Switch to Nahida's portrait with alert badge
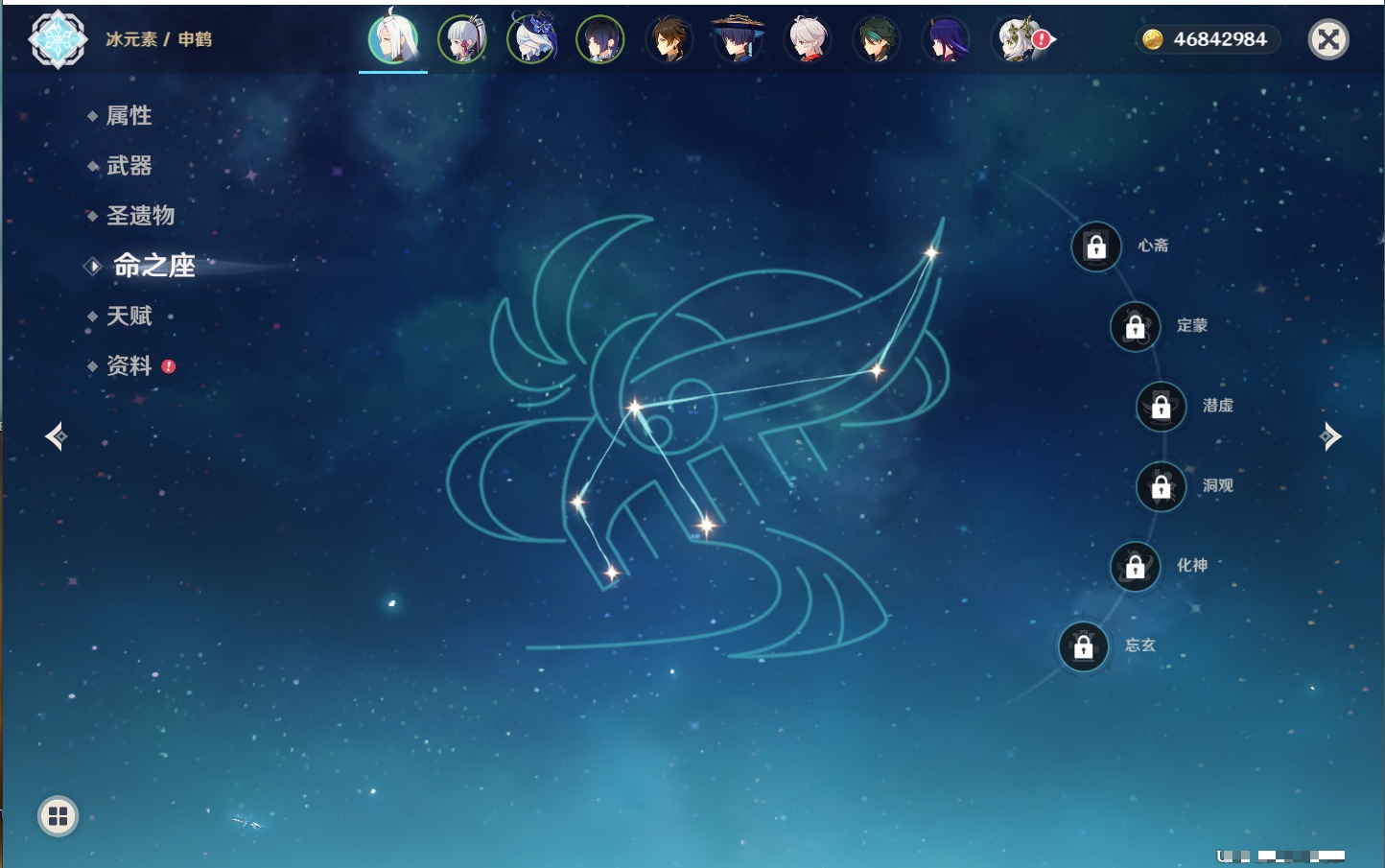Screen dimensions: 1385x868 coord(1019,40)
